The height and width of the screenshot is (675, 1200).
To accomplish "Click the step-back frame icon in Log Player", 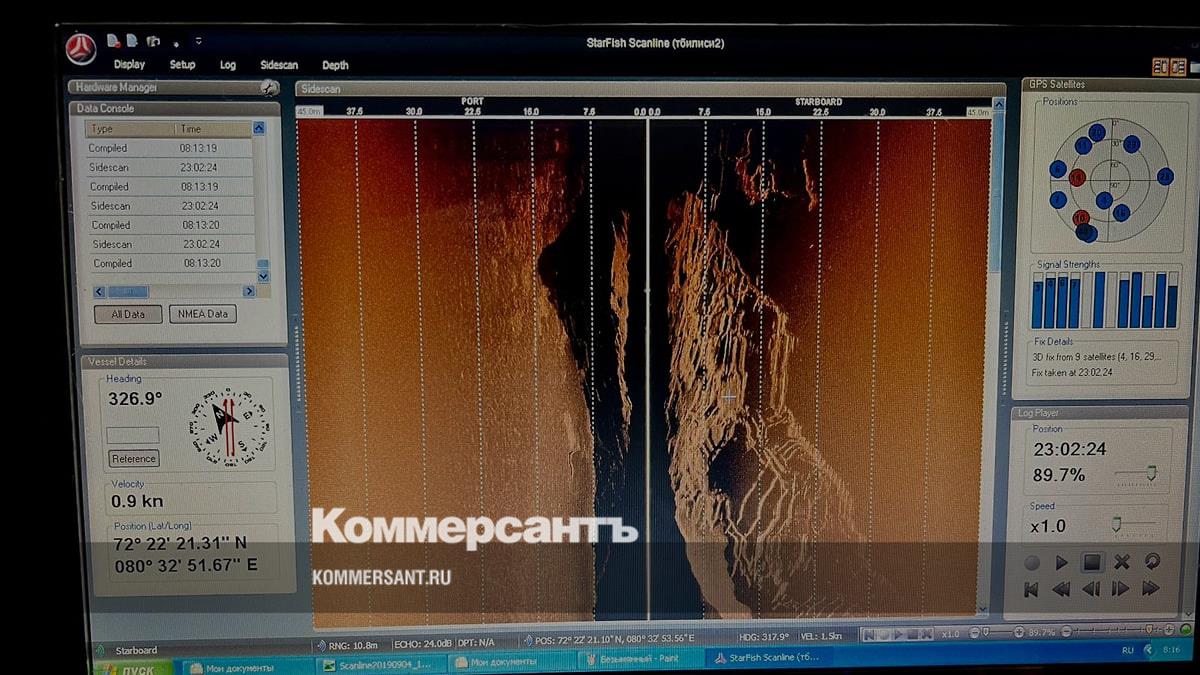I will tap(1091, 589).
